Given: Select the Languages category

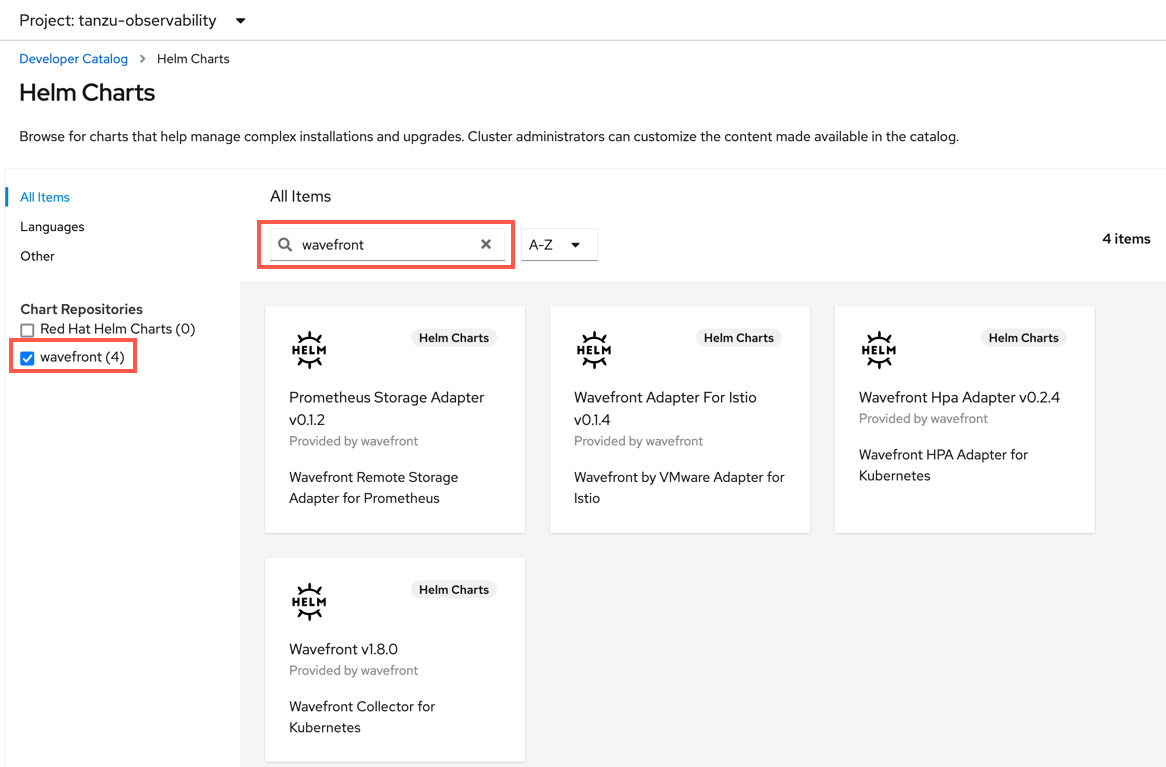Looking at the screenshot, I should click(x=52, y=227).
